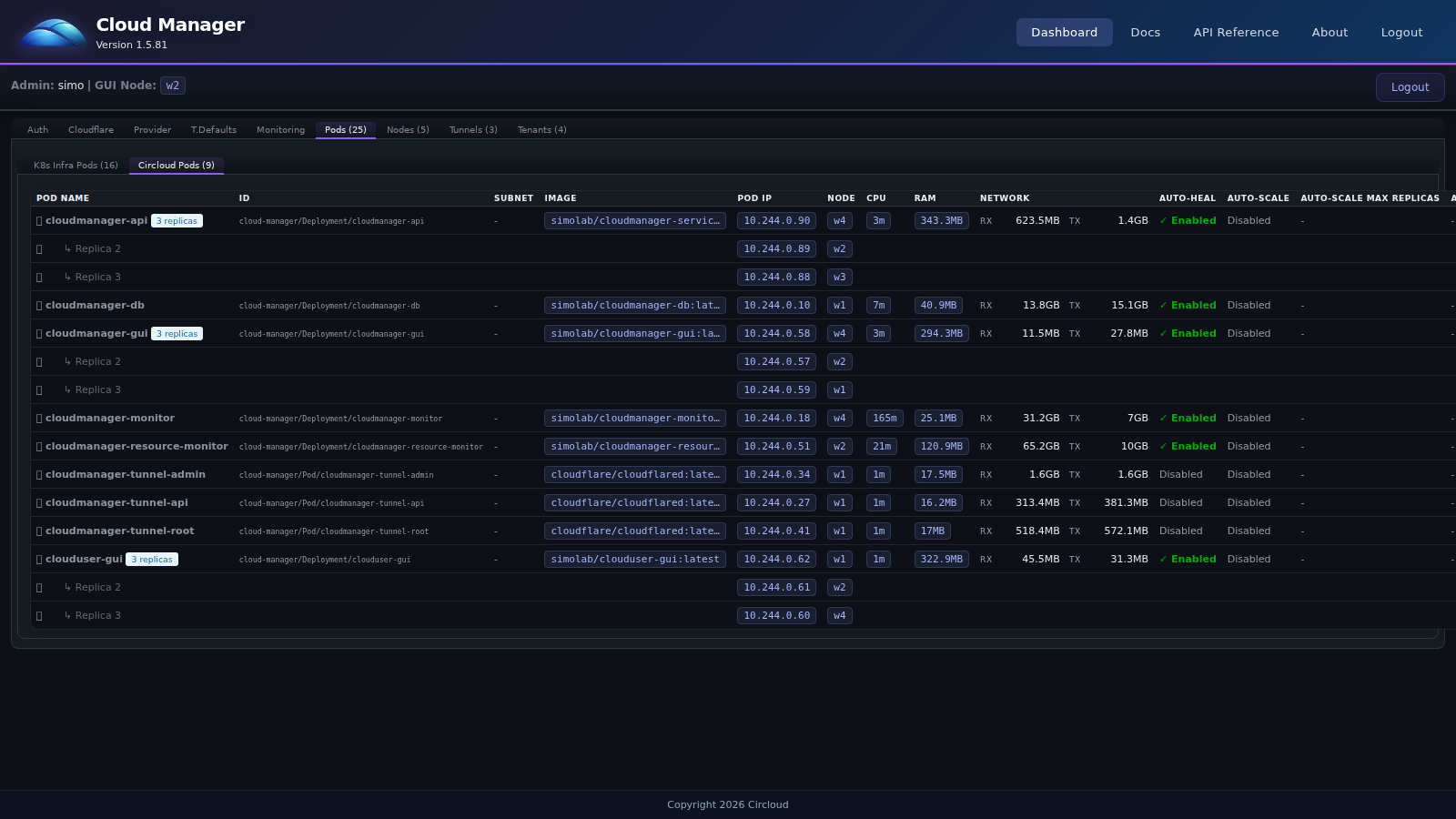Click the pod IP badge 10.244.0.90
This screenshot has height=819, width=1456.
pos(776,220)
